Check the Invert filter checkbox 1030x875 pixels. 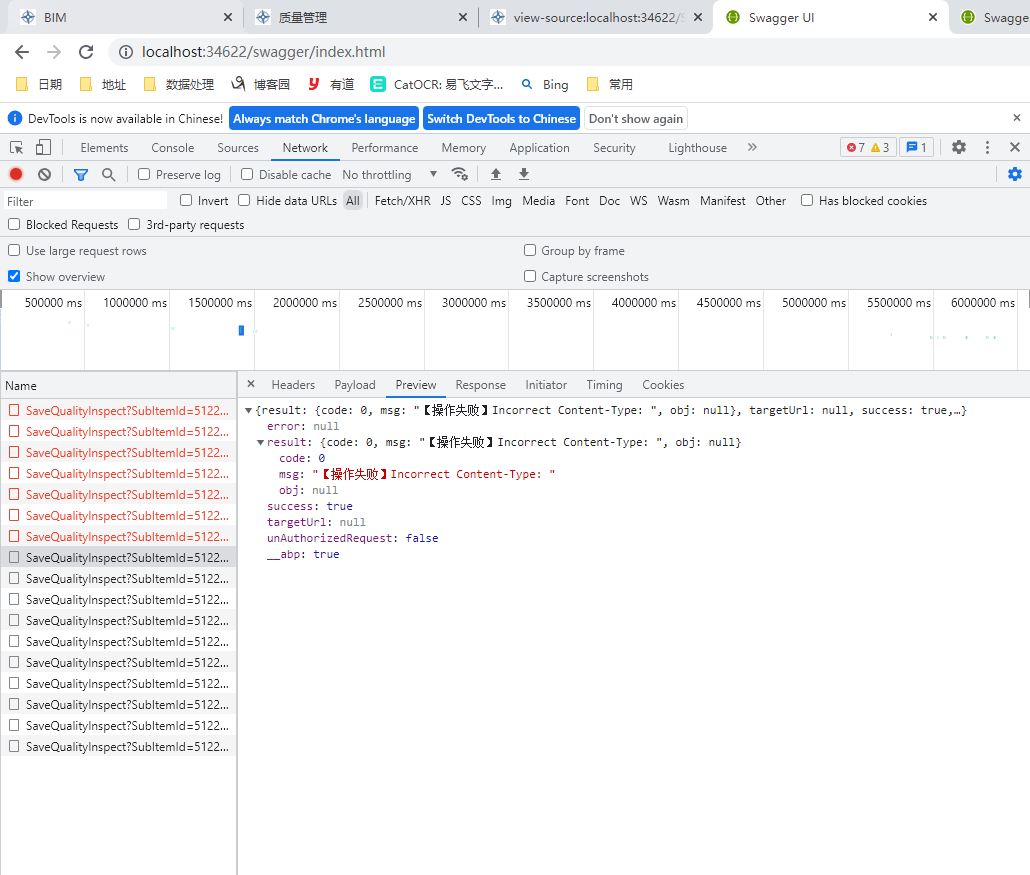pos(186,200)
